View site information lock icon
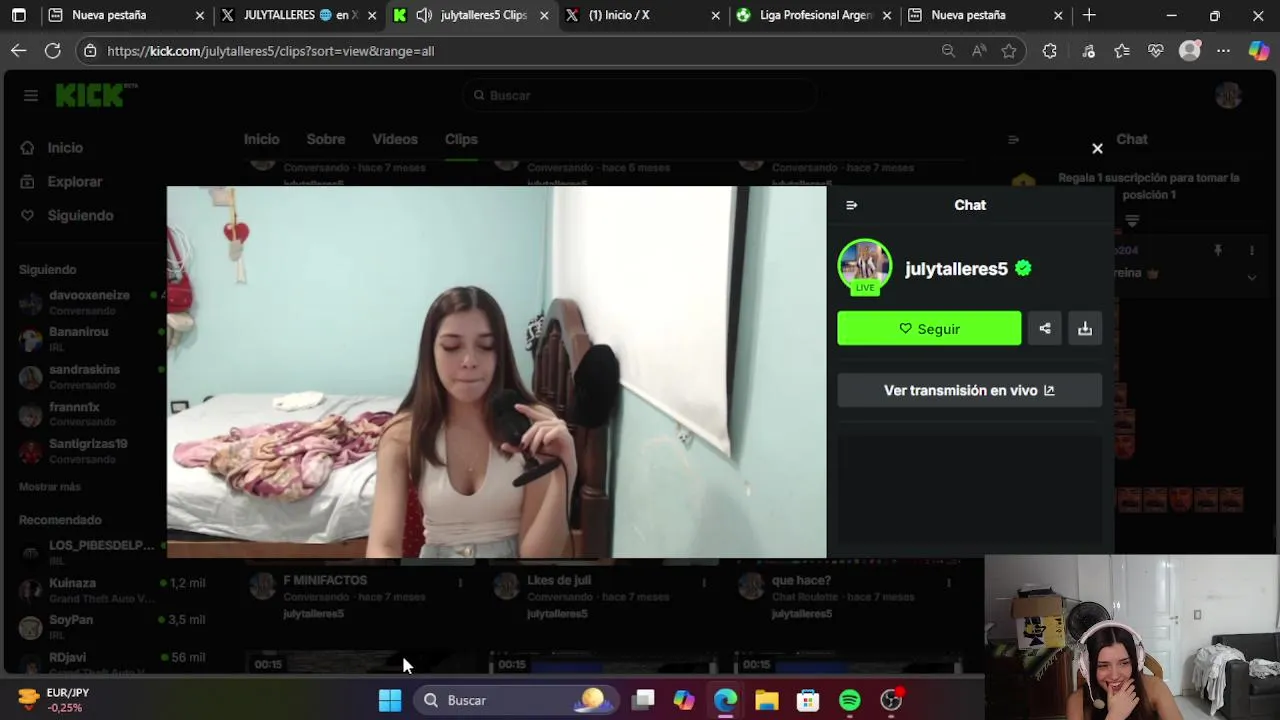Image resolution: width=1280 pixels, height=720 pixels. [90, 50]
